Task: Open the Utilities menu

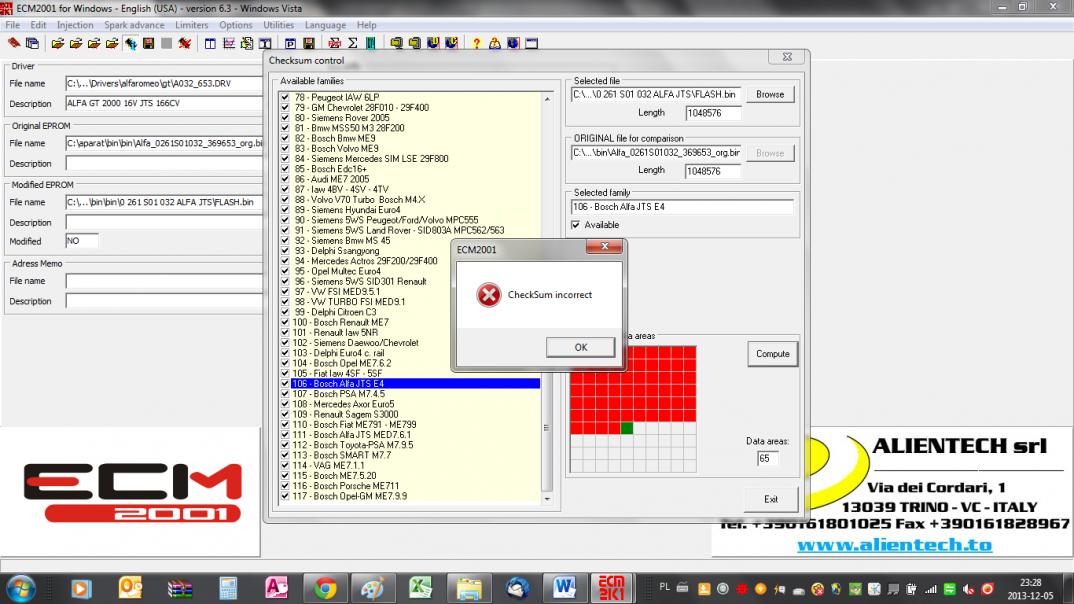Action: (279, 25)
